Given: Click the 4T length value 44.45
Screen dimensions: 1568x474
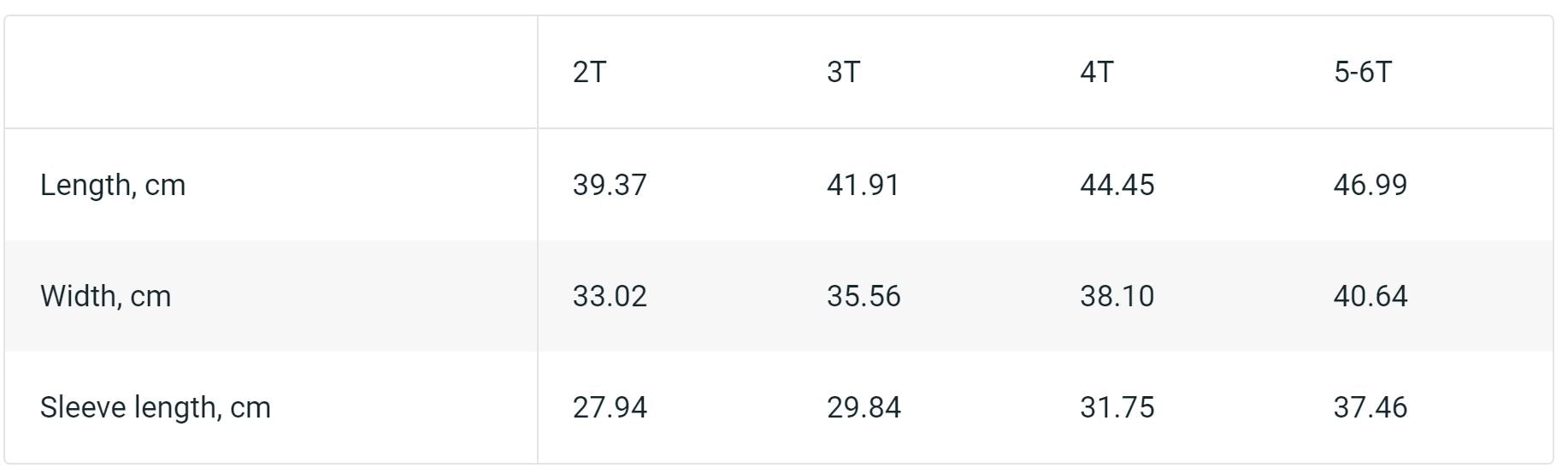Looking at the screenshot, I should click(1117, 185).
